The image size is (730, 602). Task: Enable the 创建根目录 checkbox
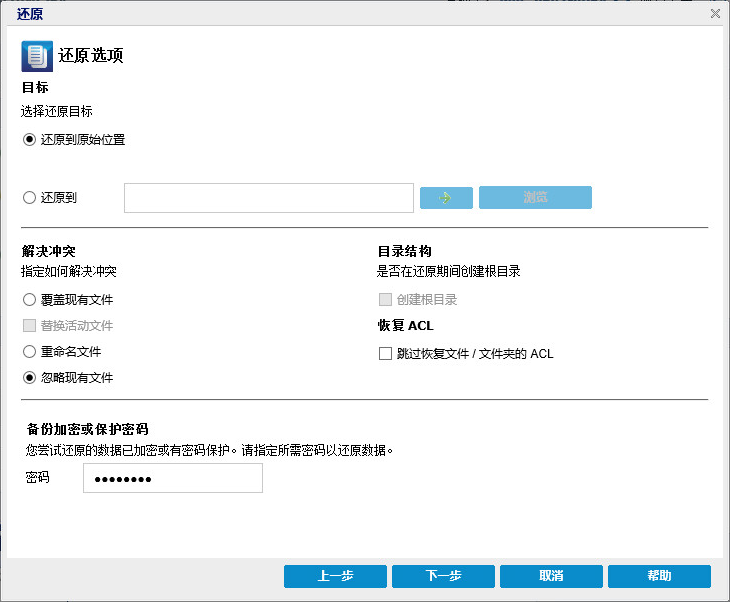[x=385, y=299]
